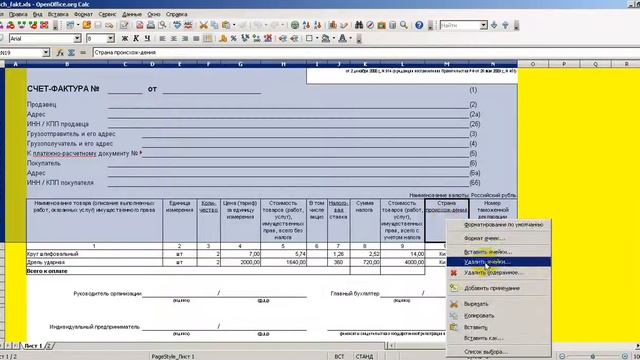Open the font name dropdown
The image size is (640, 360).
click(x=77, y=38)
